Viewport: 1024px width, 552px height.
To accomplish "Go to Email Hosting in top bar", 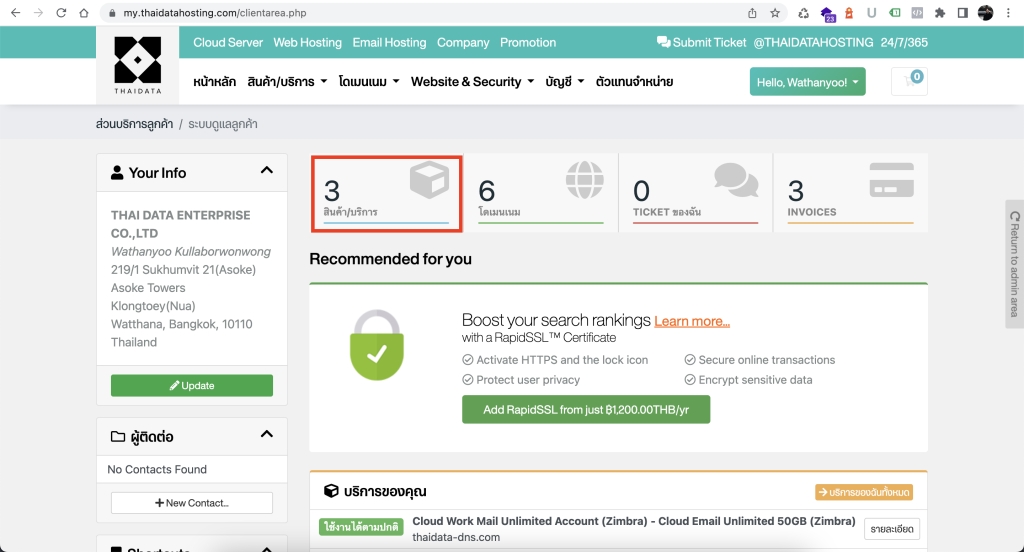I will coord(389,43).
